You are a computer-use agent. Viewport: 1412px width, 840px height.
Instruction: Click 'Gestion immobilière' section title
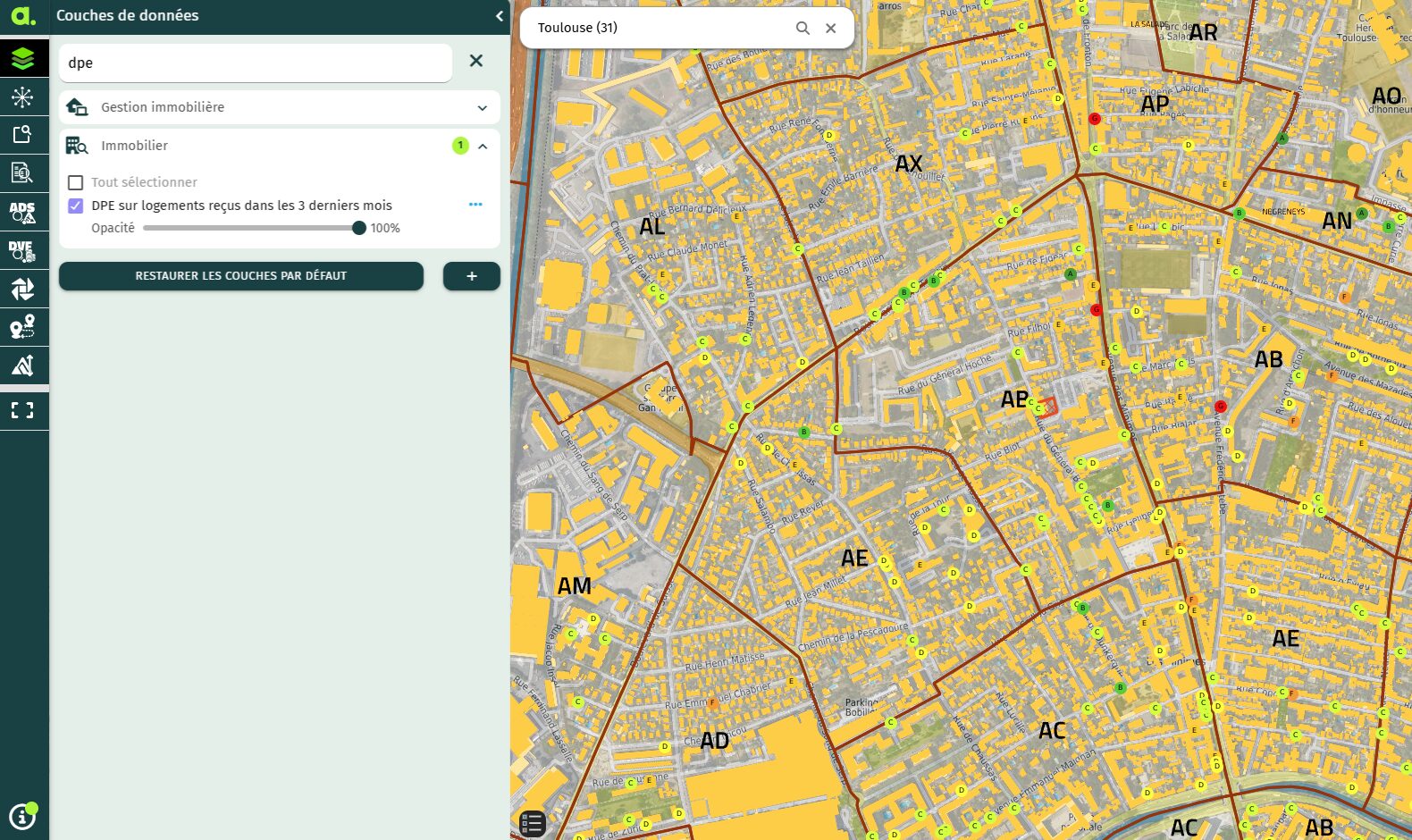(x=163, y=107)
